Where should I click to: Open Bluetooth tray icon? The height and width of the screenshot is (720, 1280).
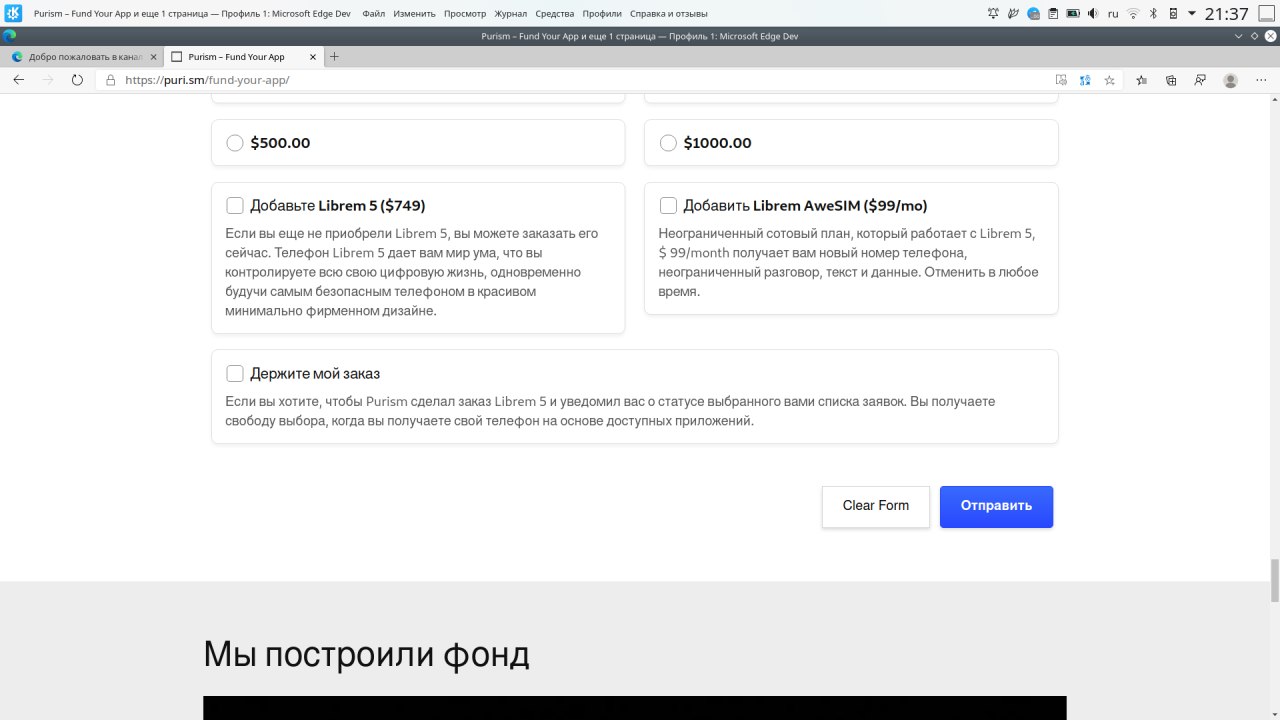[1153, 14]
